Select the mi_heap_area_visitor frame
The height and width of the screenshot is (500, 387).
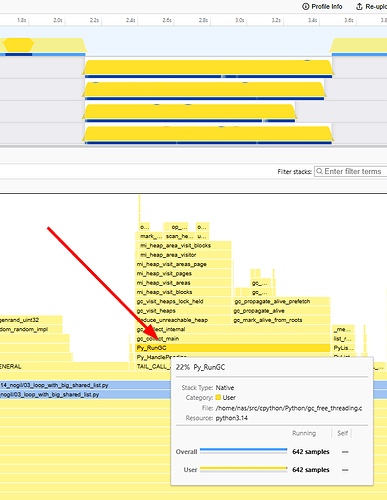click(x=185, y=254)
